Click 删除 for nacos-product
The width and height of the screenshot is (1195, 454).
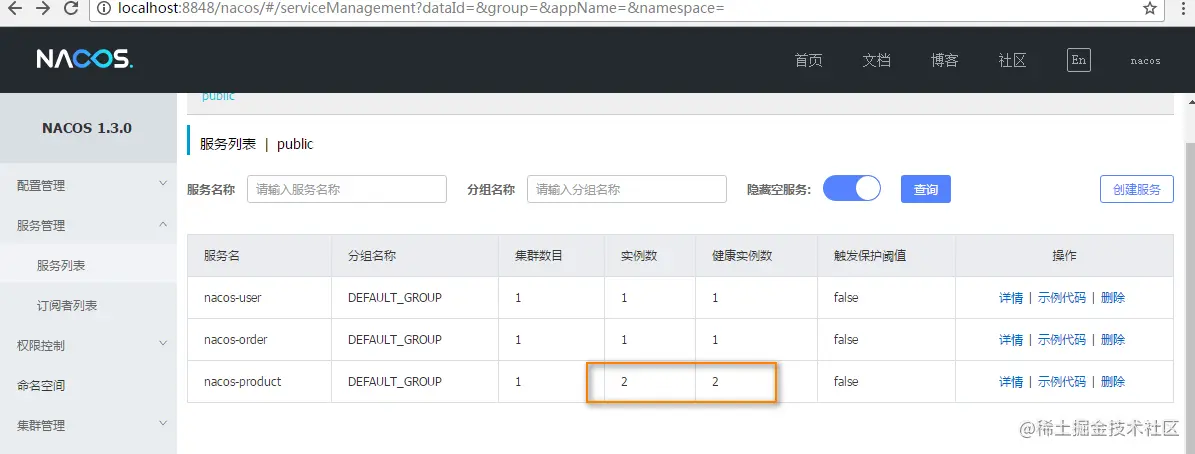(x=1113, y=382)
